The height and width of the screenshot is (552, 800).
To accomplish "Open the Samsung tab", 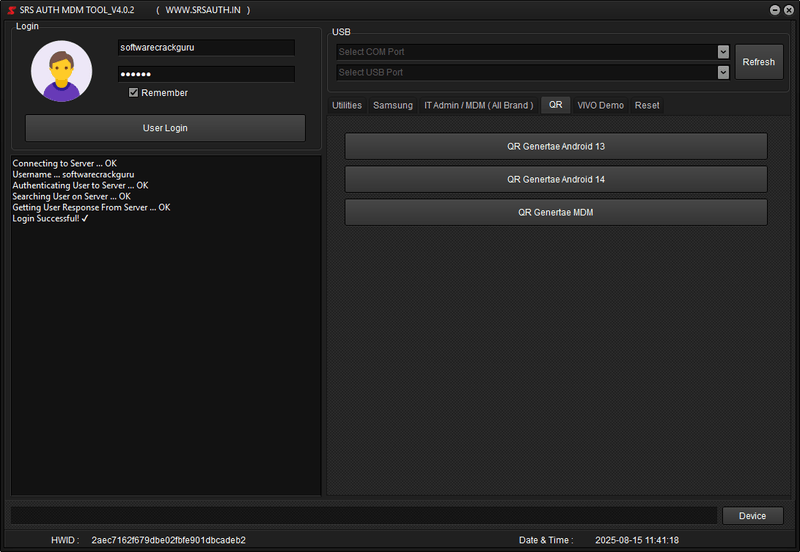I will tap(393, 105).
